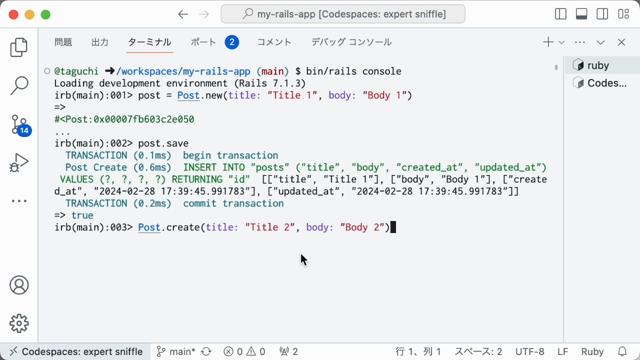Open notifications with the bell icon

pyautogui.click(x=622, y=351)
